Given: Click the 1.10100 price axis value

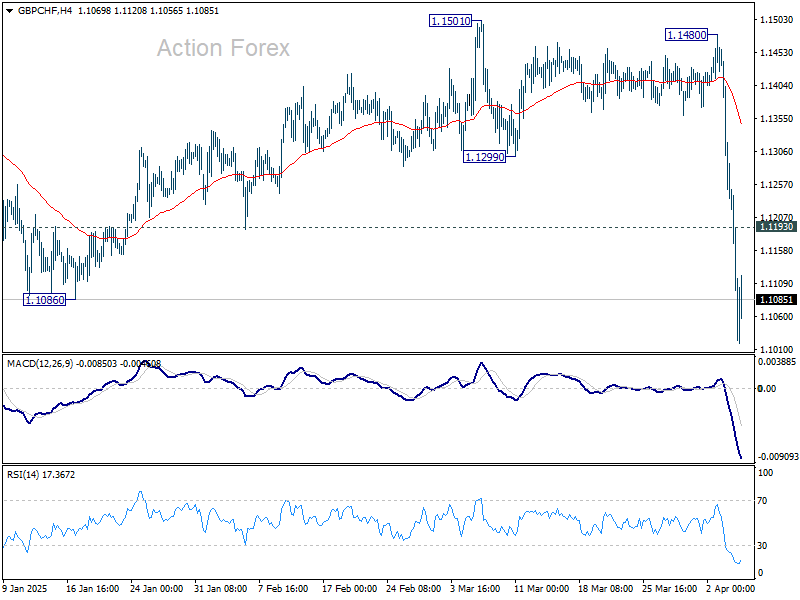Looking at the screenshot, I should click(777, 349).
